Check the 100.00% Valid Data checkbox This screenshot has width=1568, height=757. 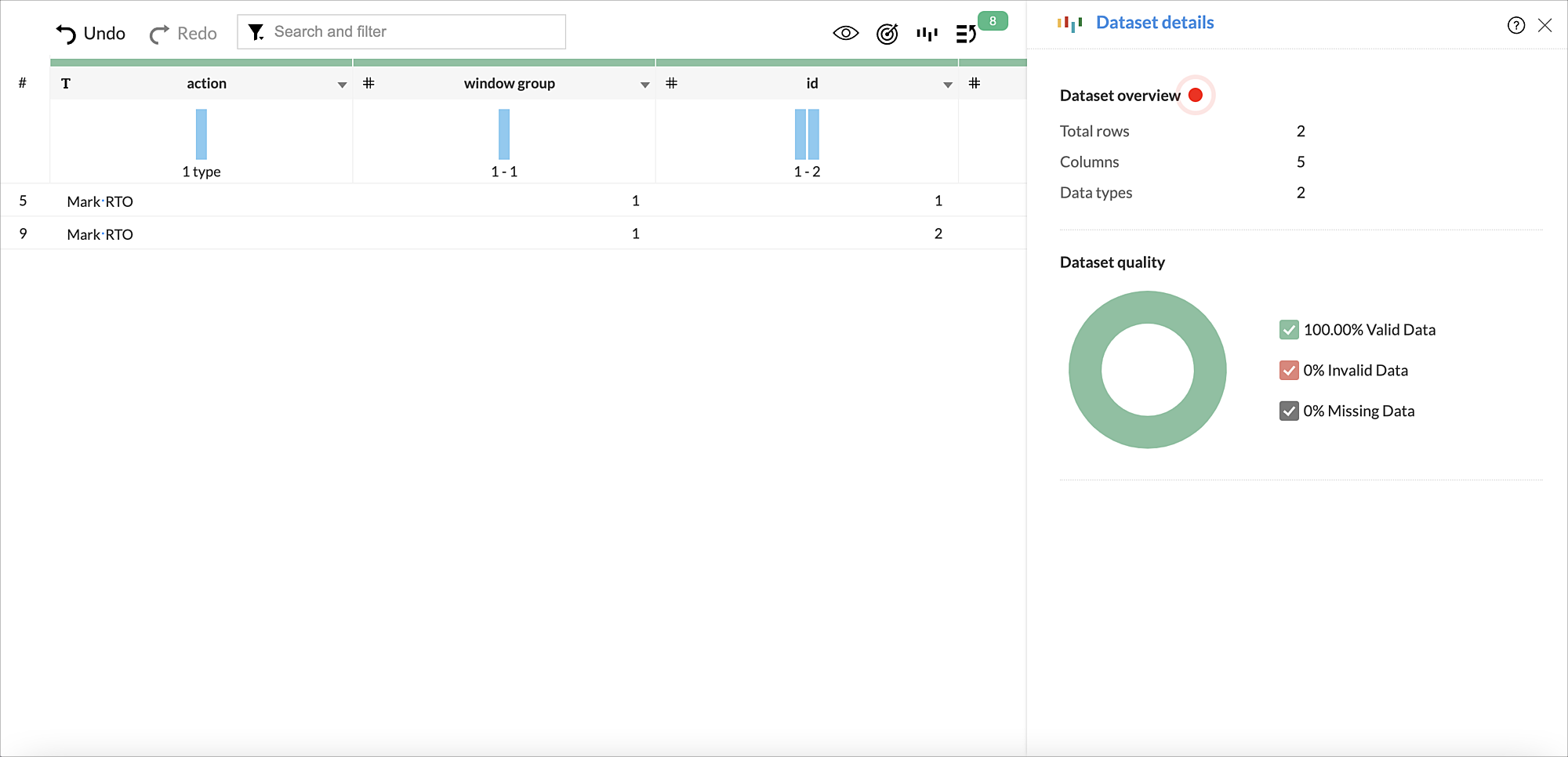point(1289,329)
